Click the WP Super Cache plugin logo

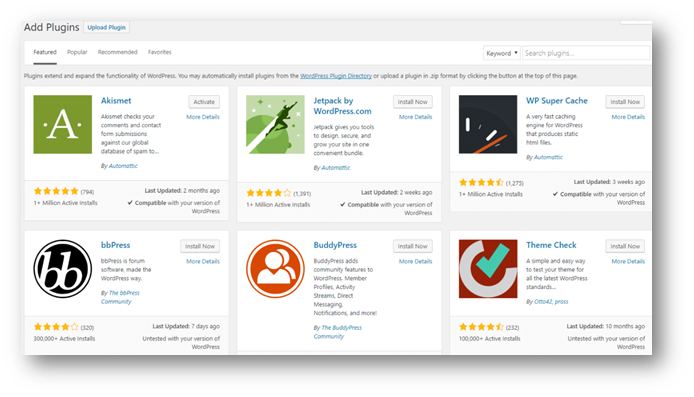pyautogui.click(x=488, y=124)
